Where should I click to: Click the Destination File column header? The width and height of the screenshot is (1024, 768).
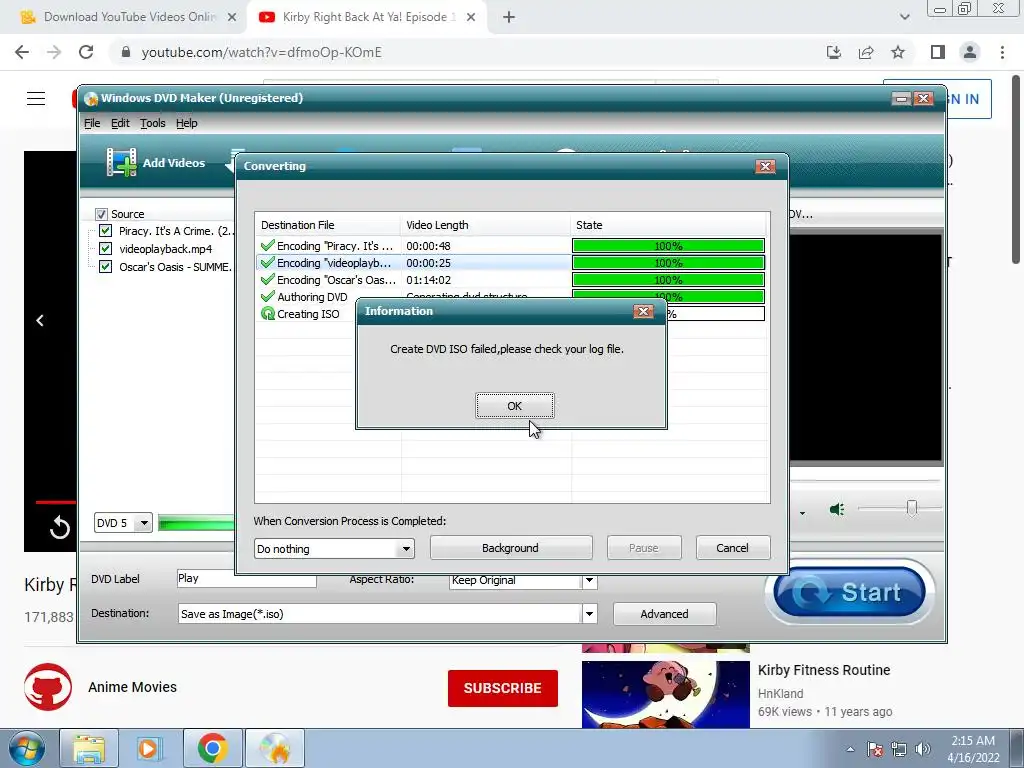(328, 225)
